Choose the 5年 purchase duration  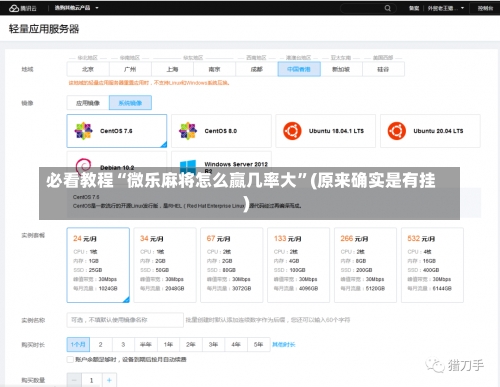pyautogui.click(x=258, y=344)
